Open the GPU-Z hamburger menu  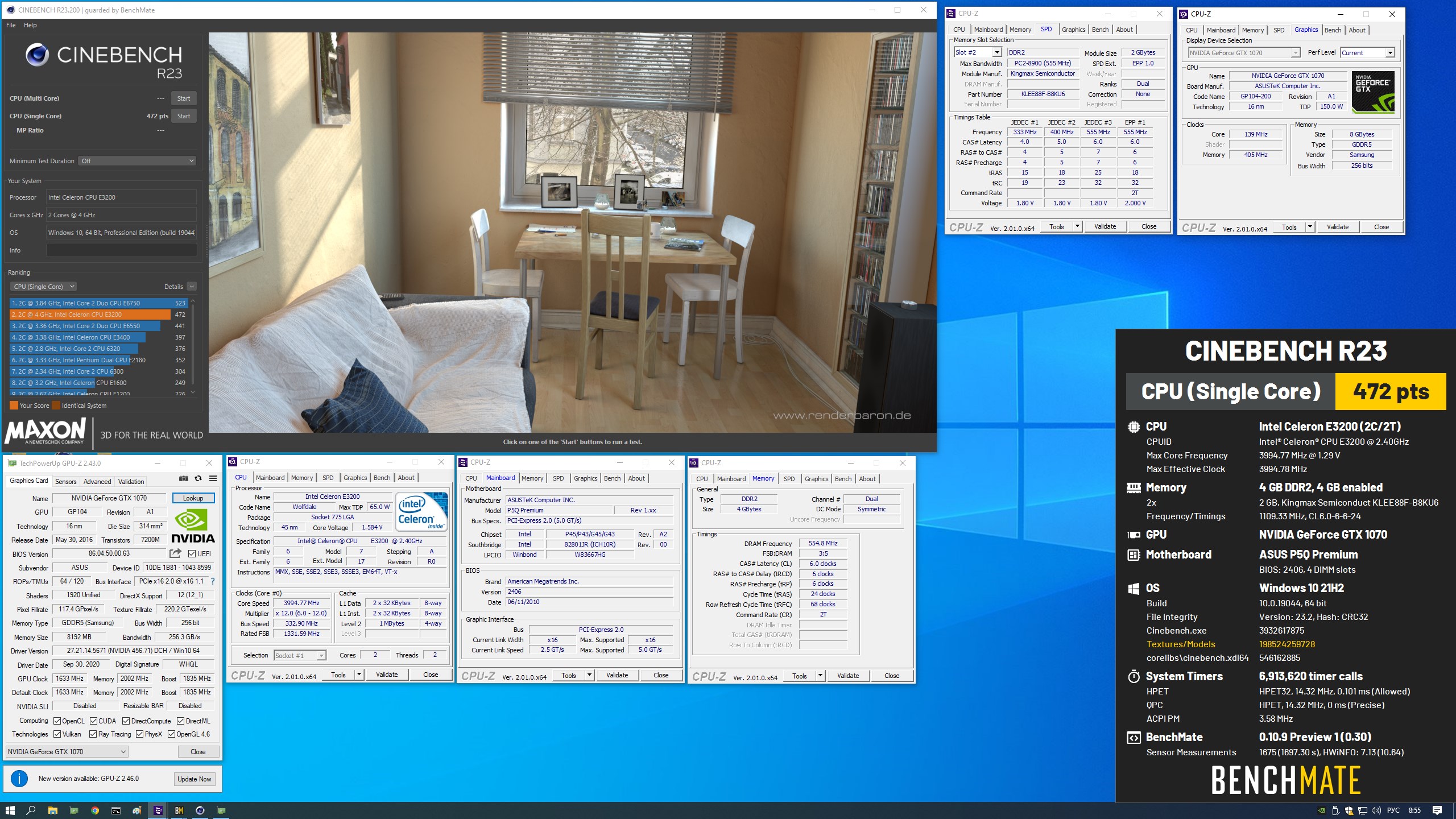point(213,478)
